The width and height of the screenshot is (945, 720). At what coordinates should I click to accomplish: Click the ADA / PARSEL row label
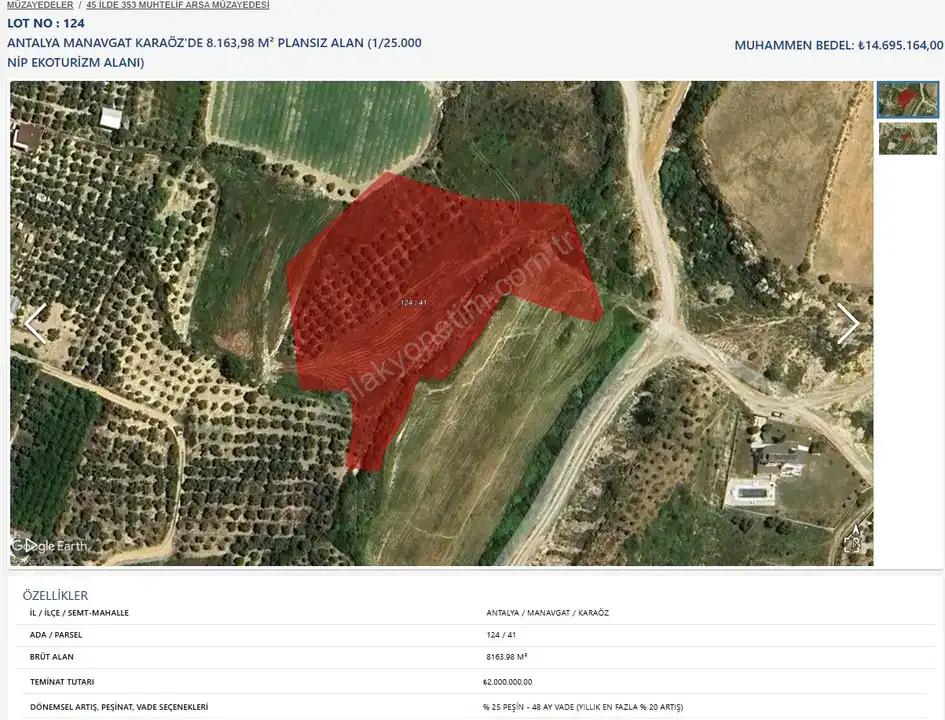pos(58,635)
